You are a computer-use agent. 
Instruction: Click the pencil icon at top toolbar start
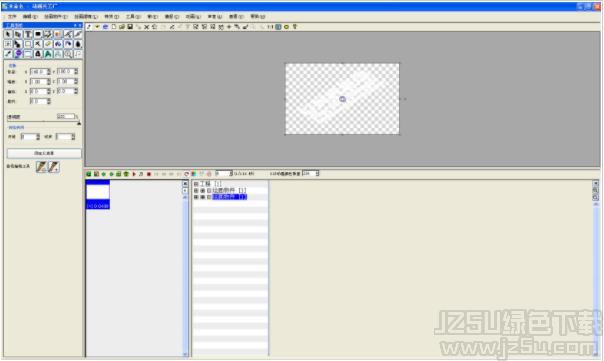coord(89,27)
